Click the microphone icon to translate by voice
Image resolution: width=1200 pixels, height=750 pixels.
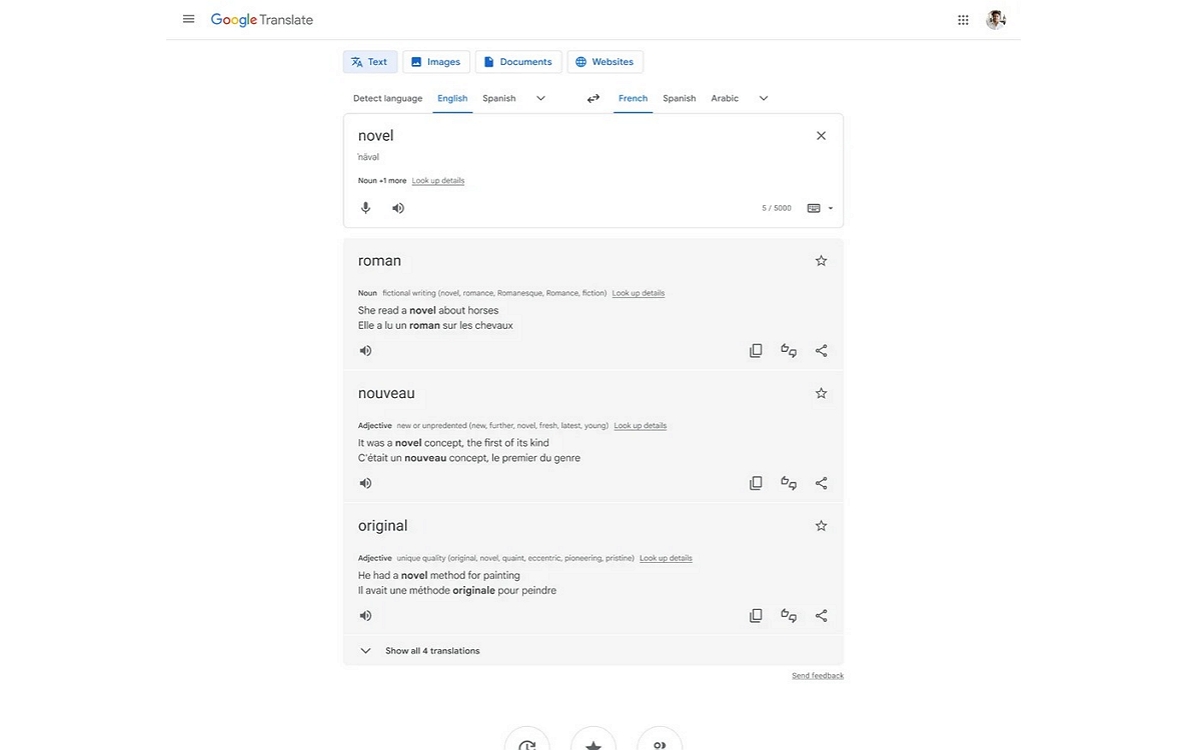click(x=366, y=208)
